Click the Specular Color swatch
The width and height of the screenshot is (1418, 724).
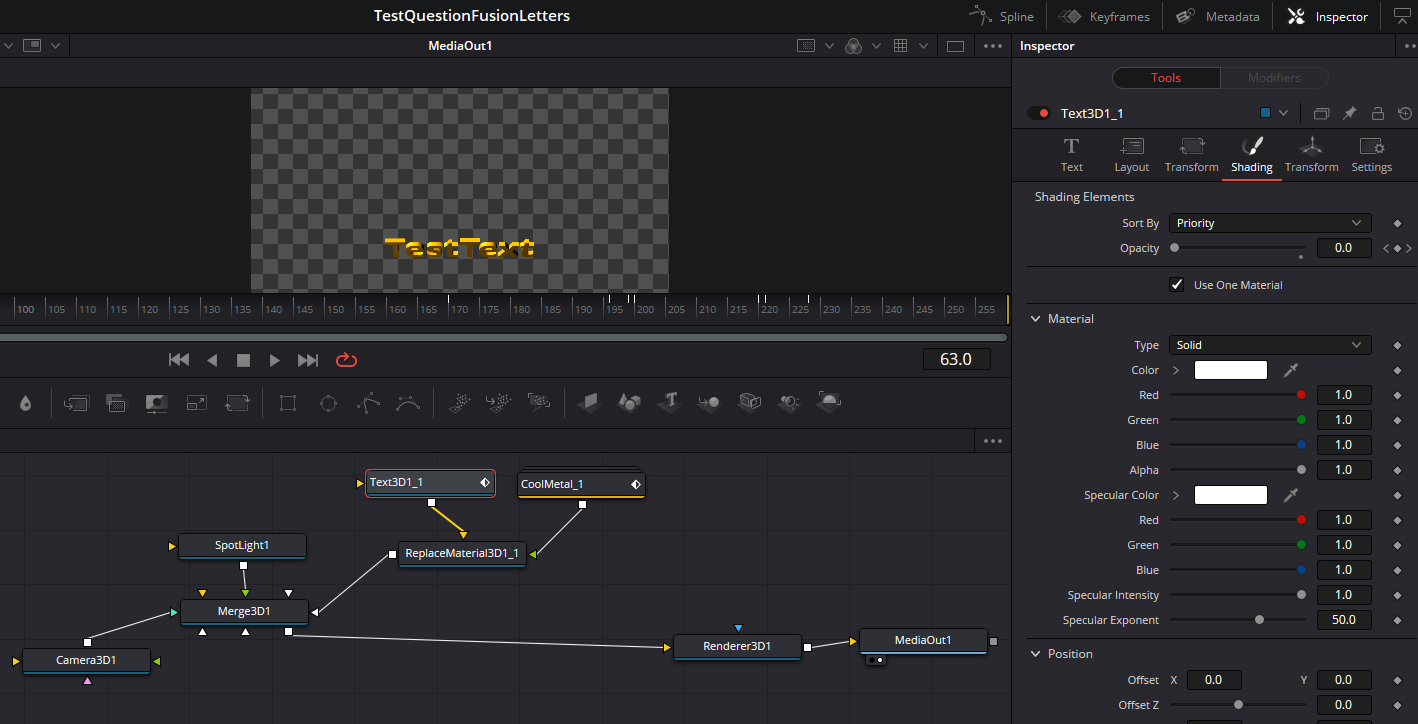coord(1231,495)
